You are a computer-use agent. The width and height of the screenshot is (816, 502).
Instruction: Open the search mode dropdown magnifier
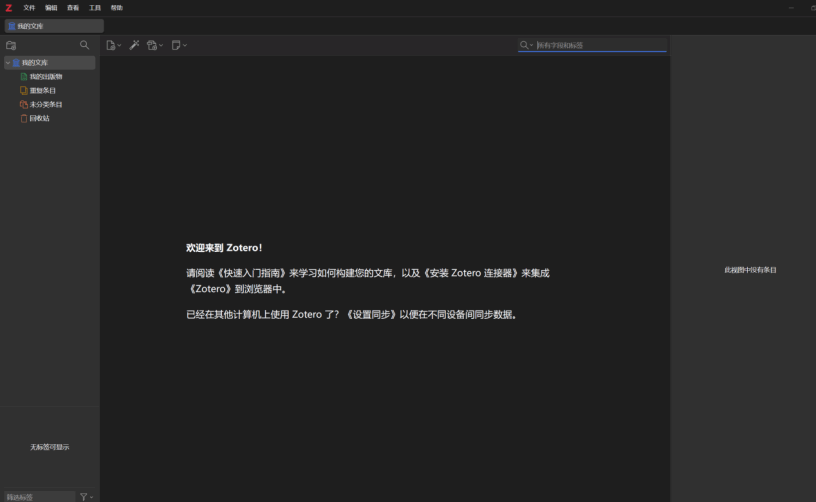click(526, 45)
